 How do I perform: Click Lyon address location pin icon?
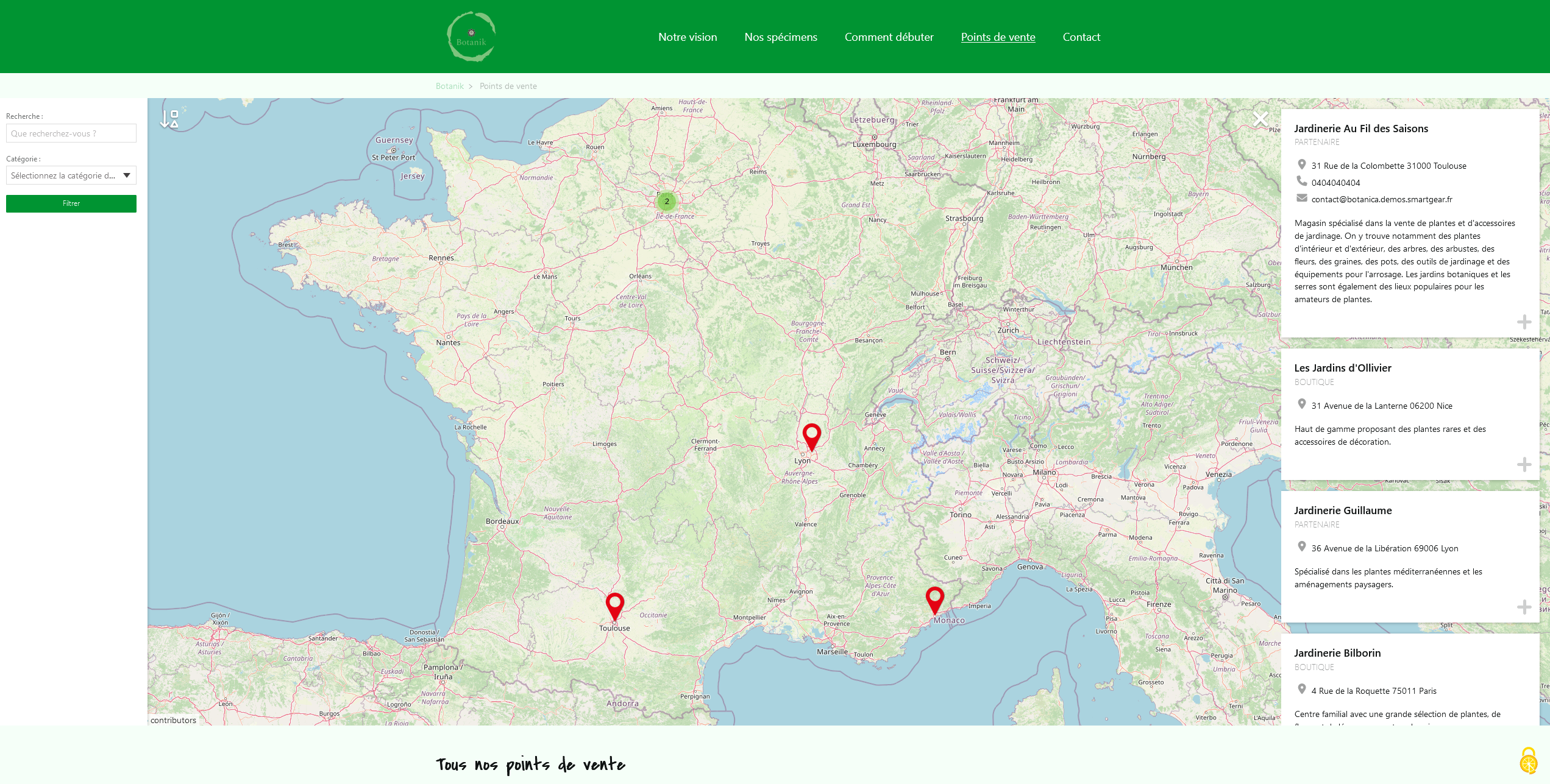point(1301,547)
